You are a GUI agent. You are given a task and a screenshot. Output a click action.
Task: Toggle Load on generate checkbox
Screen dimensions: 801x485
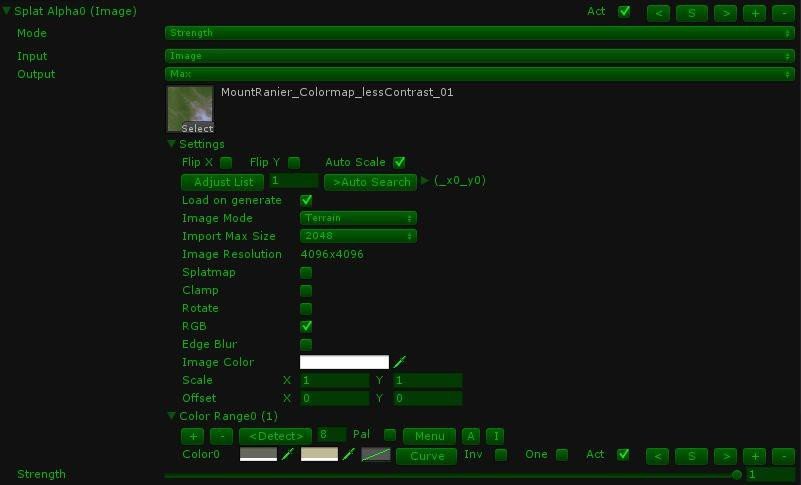[x=306, y=200]
